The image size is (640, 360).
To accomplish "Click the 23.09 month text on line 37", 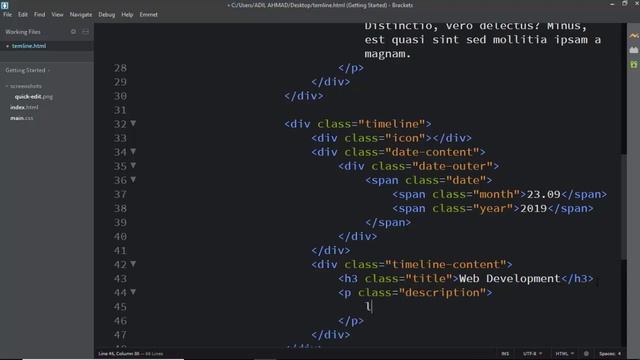I will coord(543,194).
